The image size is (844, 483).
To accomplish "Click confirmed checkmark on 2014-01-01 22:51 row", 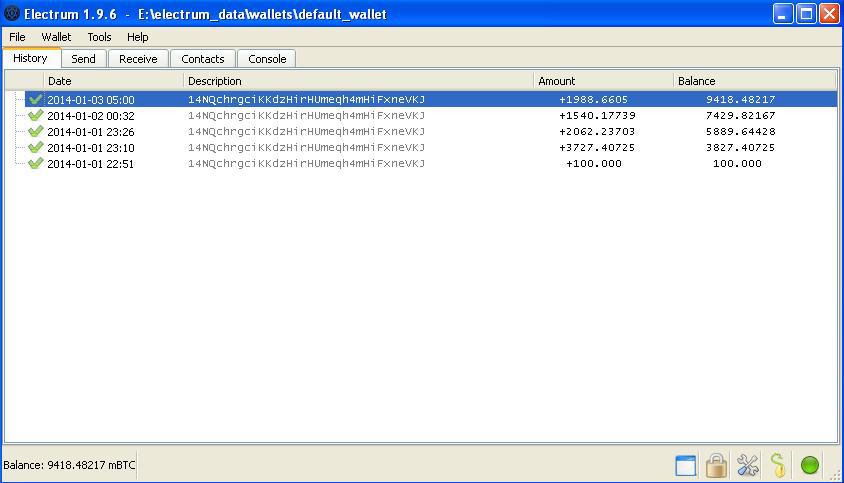I will [36, 163].
